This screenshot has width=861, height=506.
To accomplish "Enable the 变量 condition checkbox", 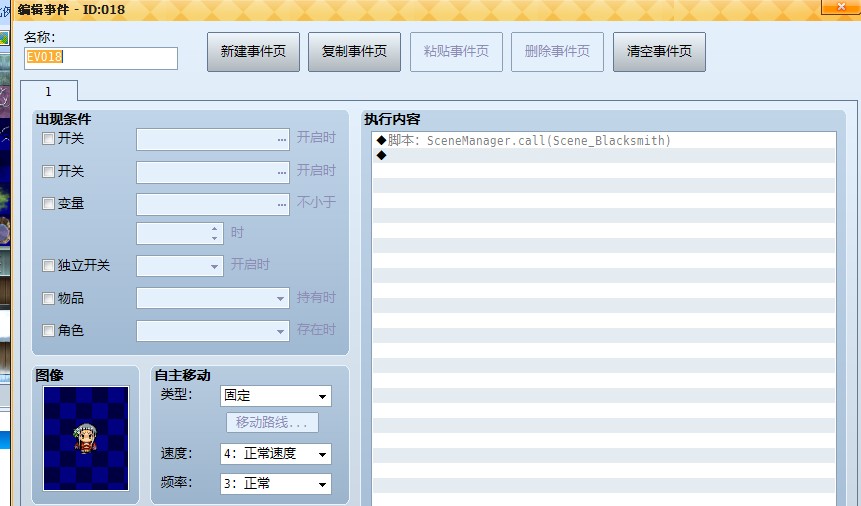I will tap(48, 203).
